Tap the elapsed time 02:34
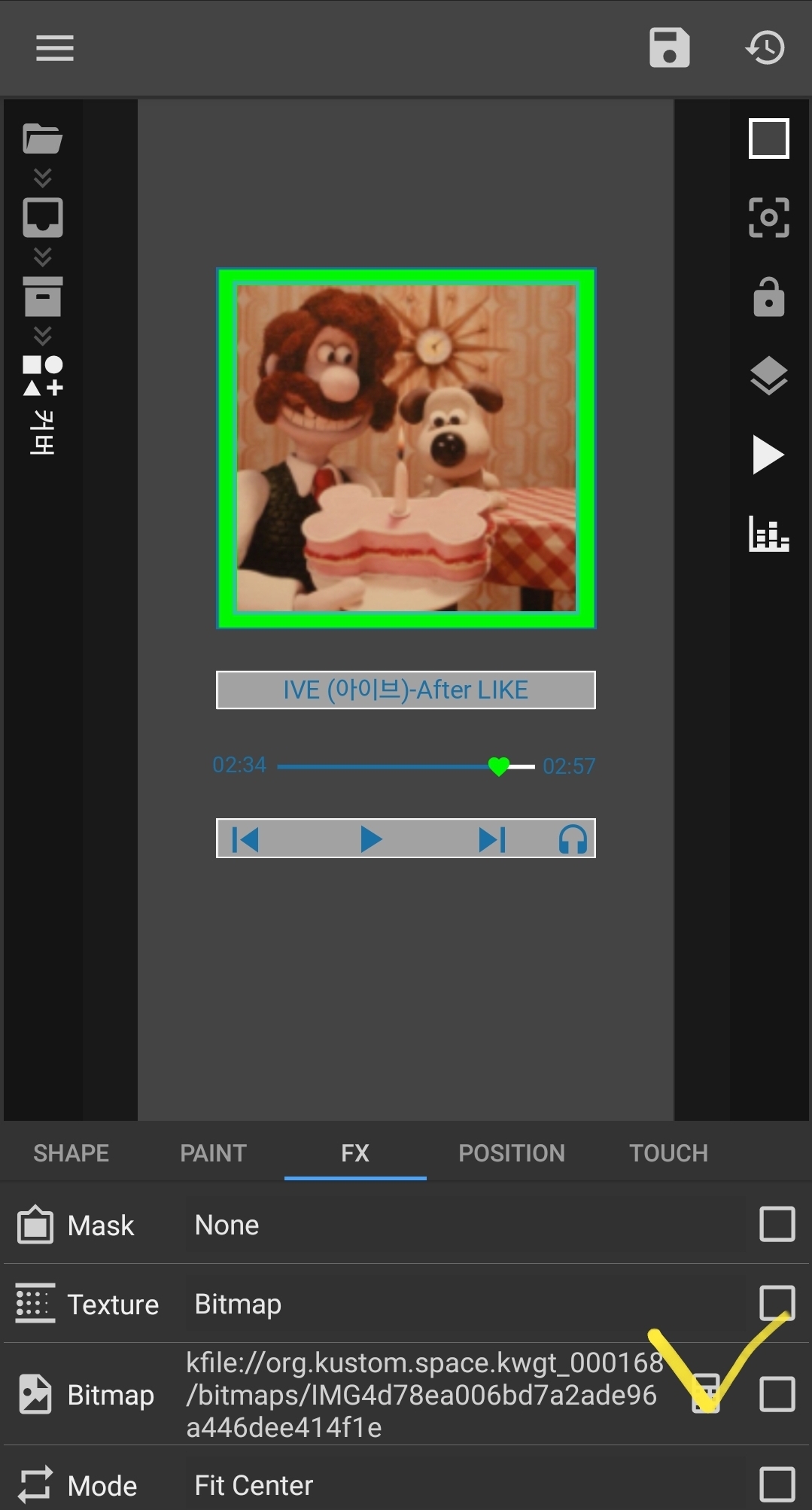This screenshot has height=1510, width=812. [239, 765]
